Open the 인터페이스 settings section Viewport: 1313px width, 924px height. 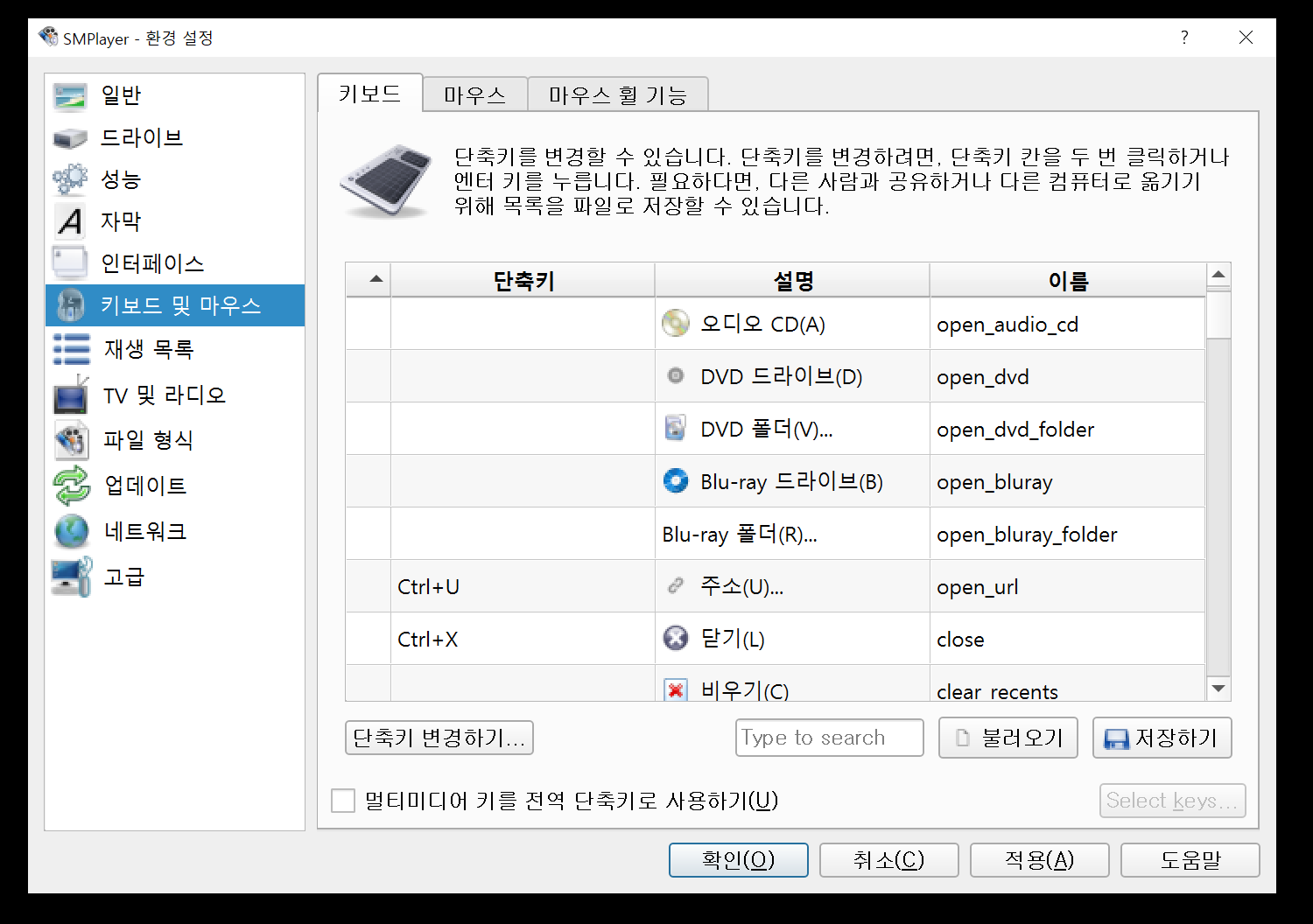pos(151,262)
